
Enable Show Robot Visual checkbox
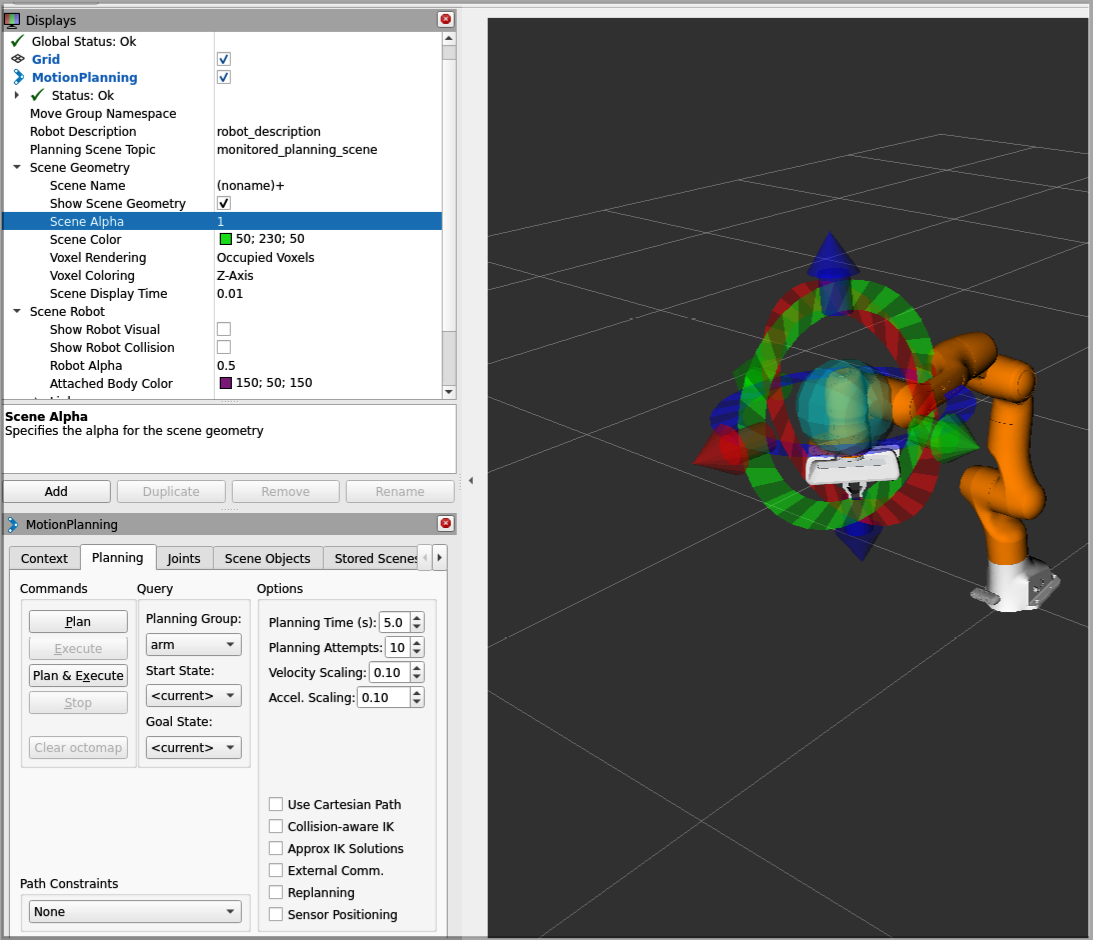(224, 329)
